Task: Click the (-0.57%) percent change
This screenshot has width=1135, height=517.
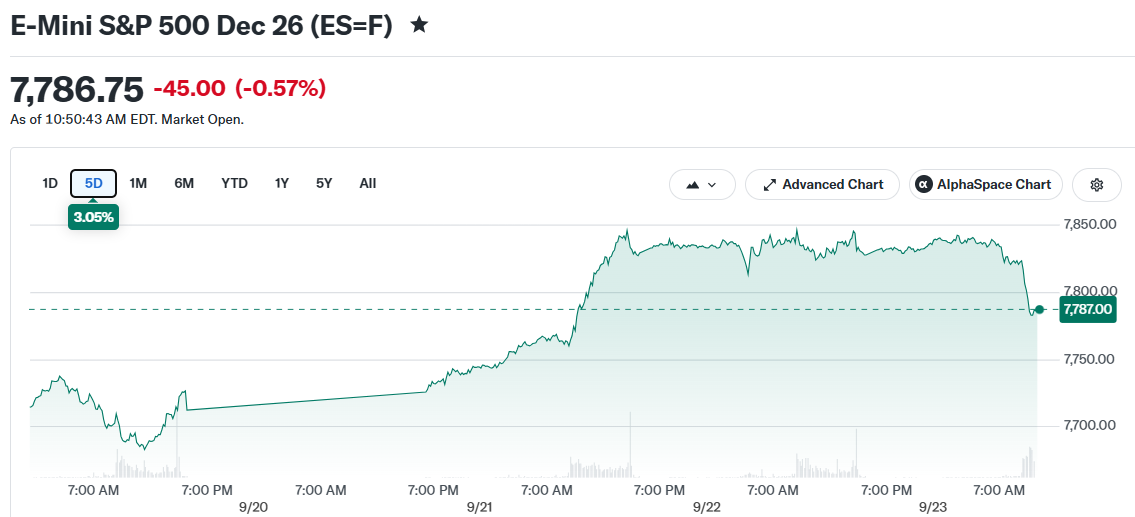Action: click(x=281, y=89)
